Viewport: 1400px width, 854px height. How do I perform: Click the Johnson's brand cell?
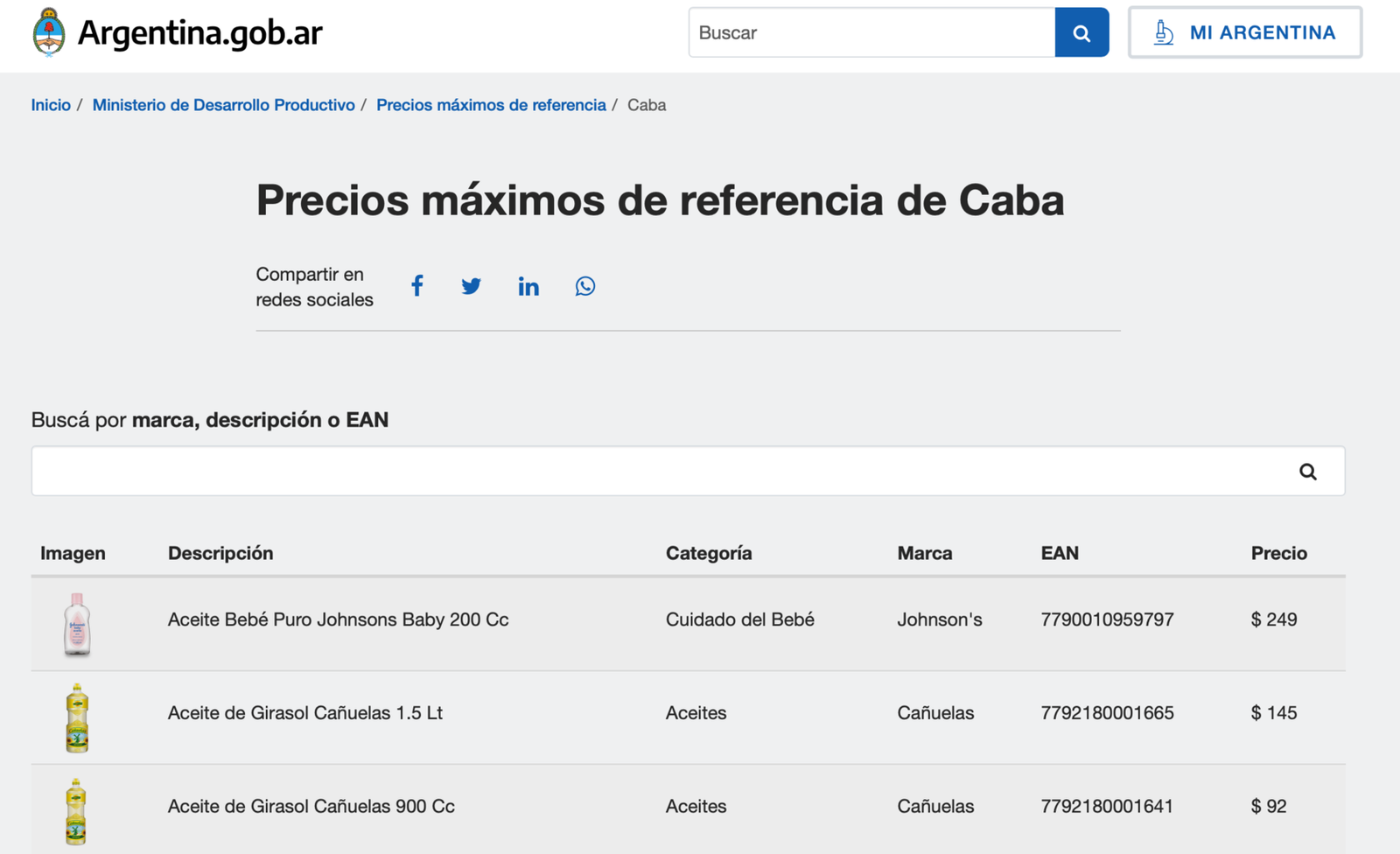pos(940,619)
